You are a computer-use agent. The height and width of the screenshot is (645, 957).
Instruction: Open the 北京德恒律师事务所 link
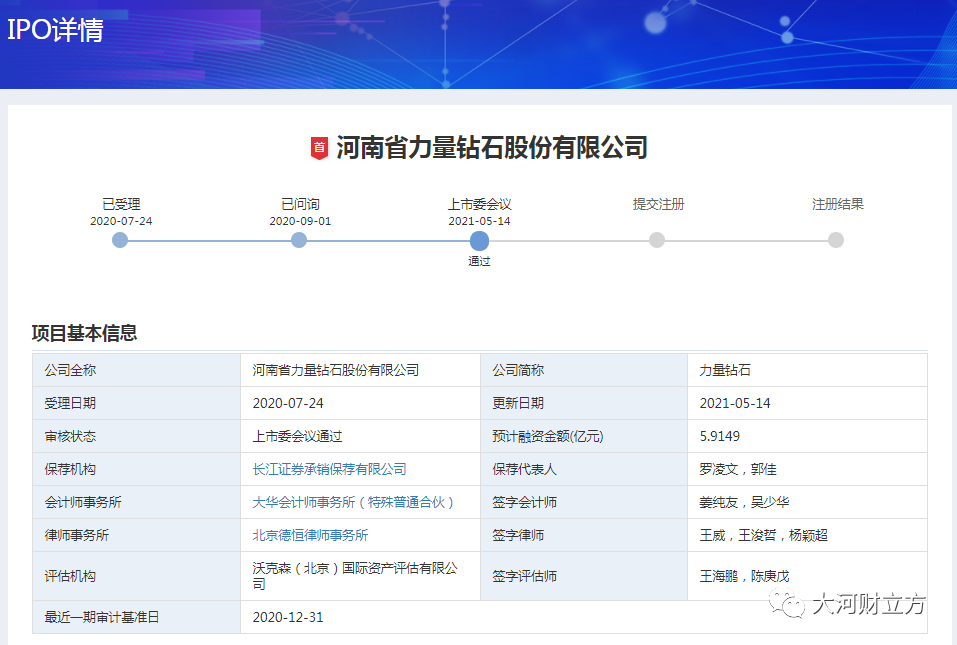pyautogui.click(x=311, y=535)
